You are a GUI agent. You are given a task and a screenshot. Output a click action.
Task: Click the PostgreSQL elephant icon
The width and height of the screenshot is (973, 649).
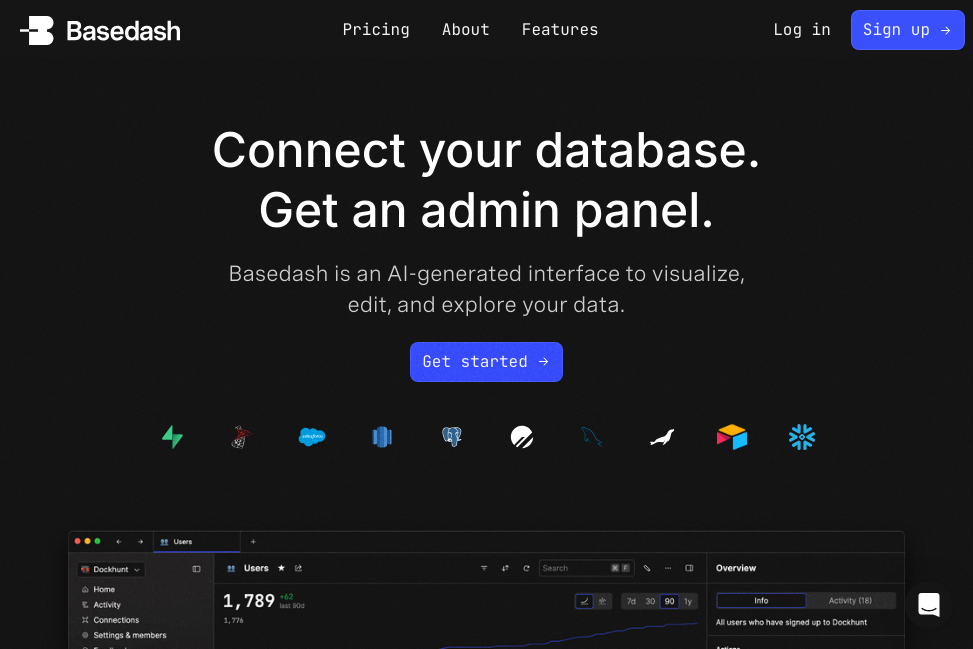click(452, 437)
